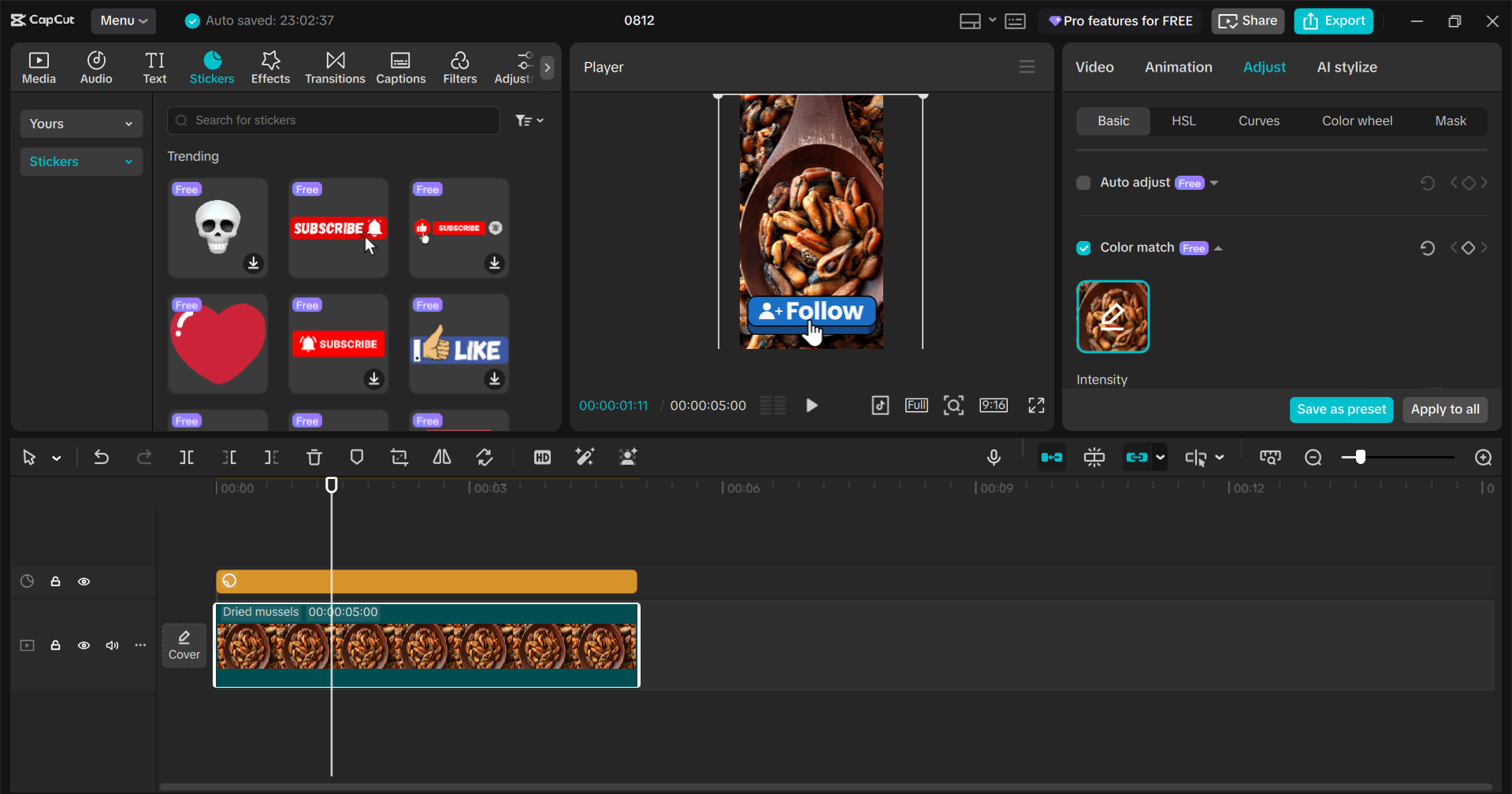The height and width of the screenshot is (794, 1512).
Task: Enable Auto adjust
Action: coord(1083,182)
